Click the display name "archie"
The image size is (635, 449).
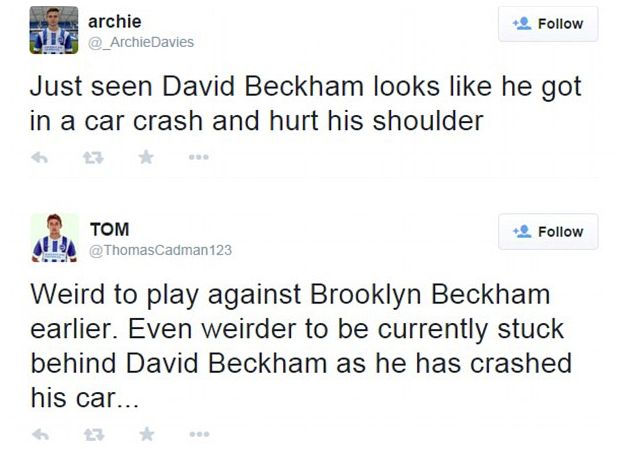coord(115,21)
